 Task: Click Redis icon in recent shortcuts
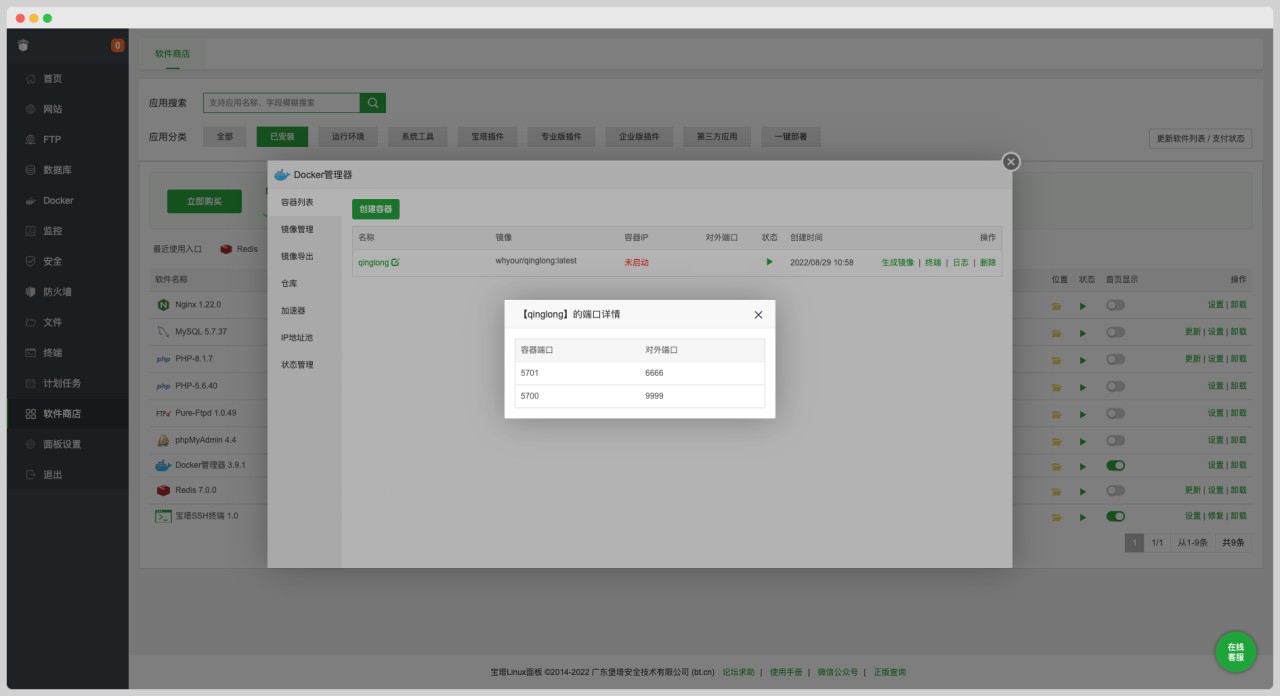[227, 249]
